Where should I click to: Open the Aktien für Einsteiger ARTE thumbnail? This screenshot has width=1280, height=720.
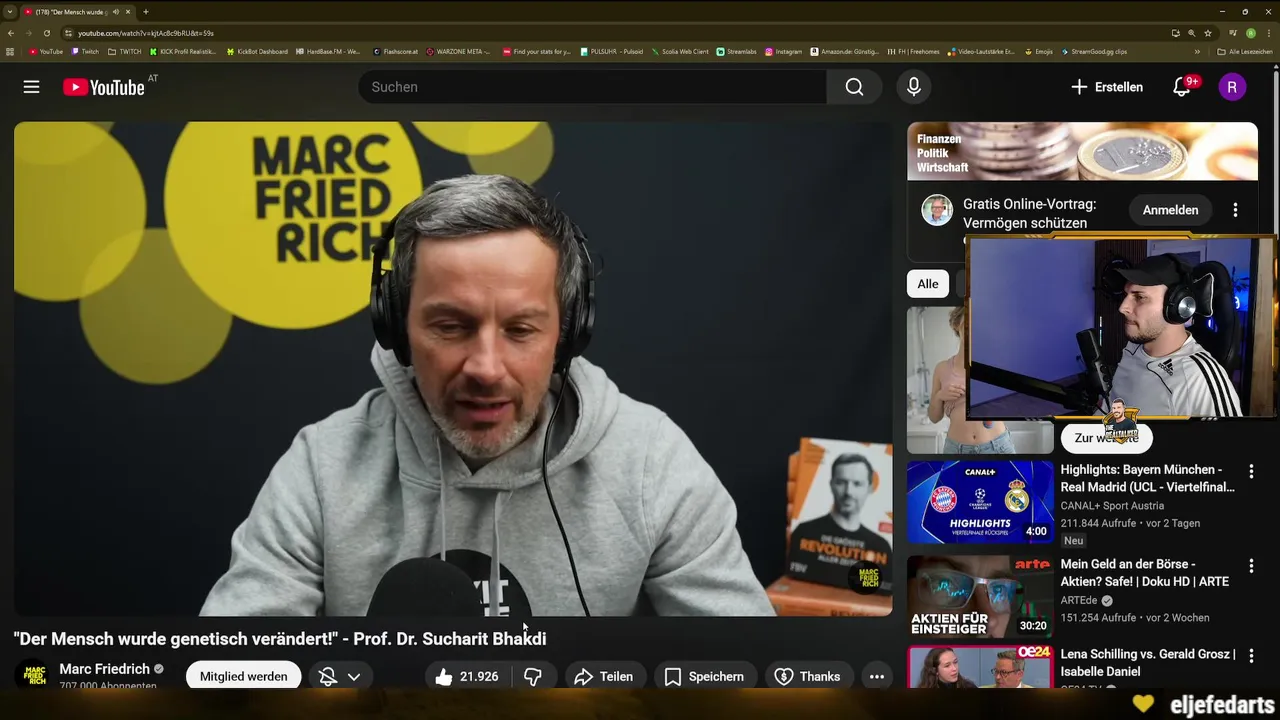click(980, 597)
